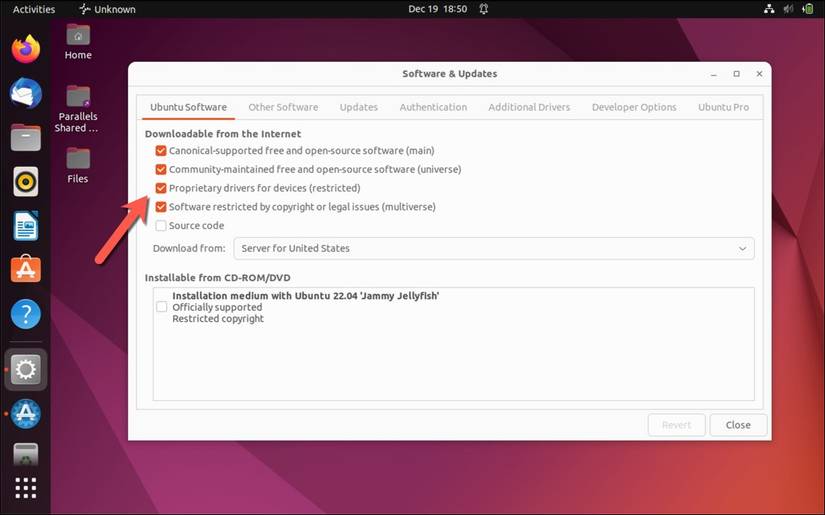
Task: Switch to the Other Software tab
Action: pos(283,107)
